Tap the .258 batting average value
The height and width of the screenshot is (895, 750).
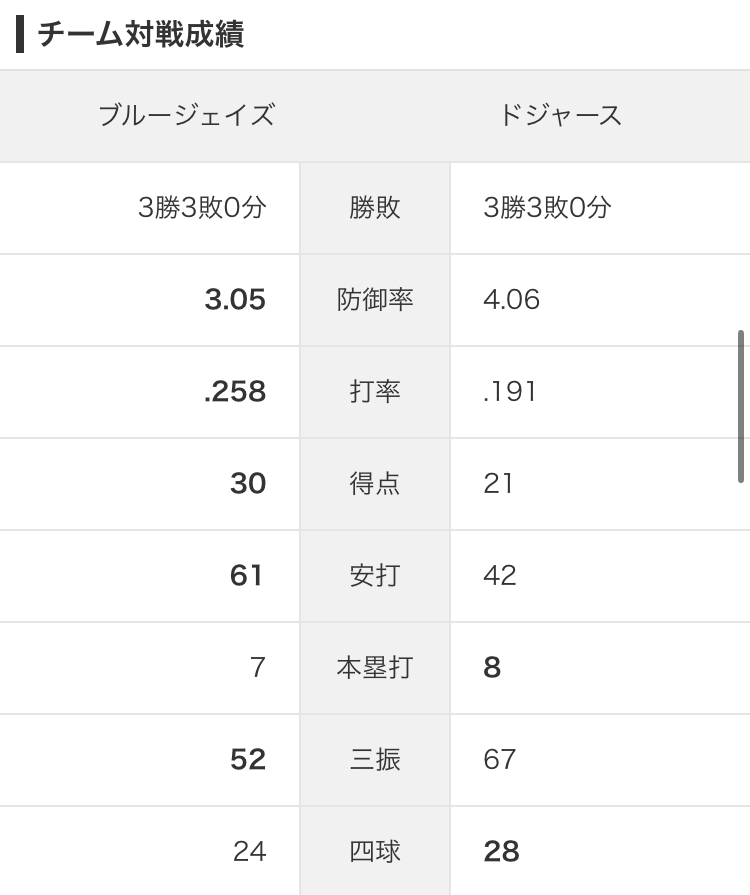click(235, 391)
